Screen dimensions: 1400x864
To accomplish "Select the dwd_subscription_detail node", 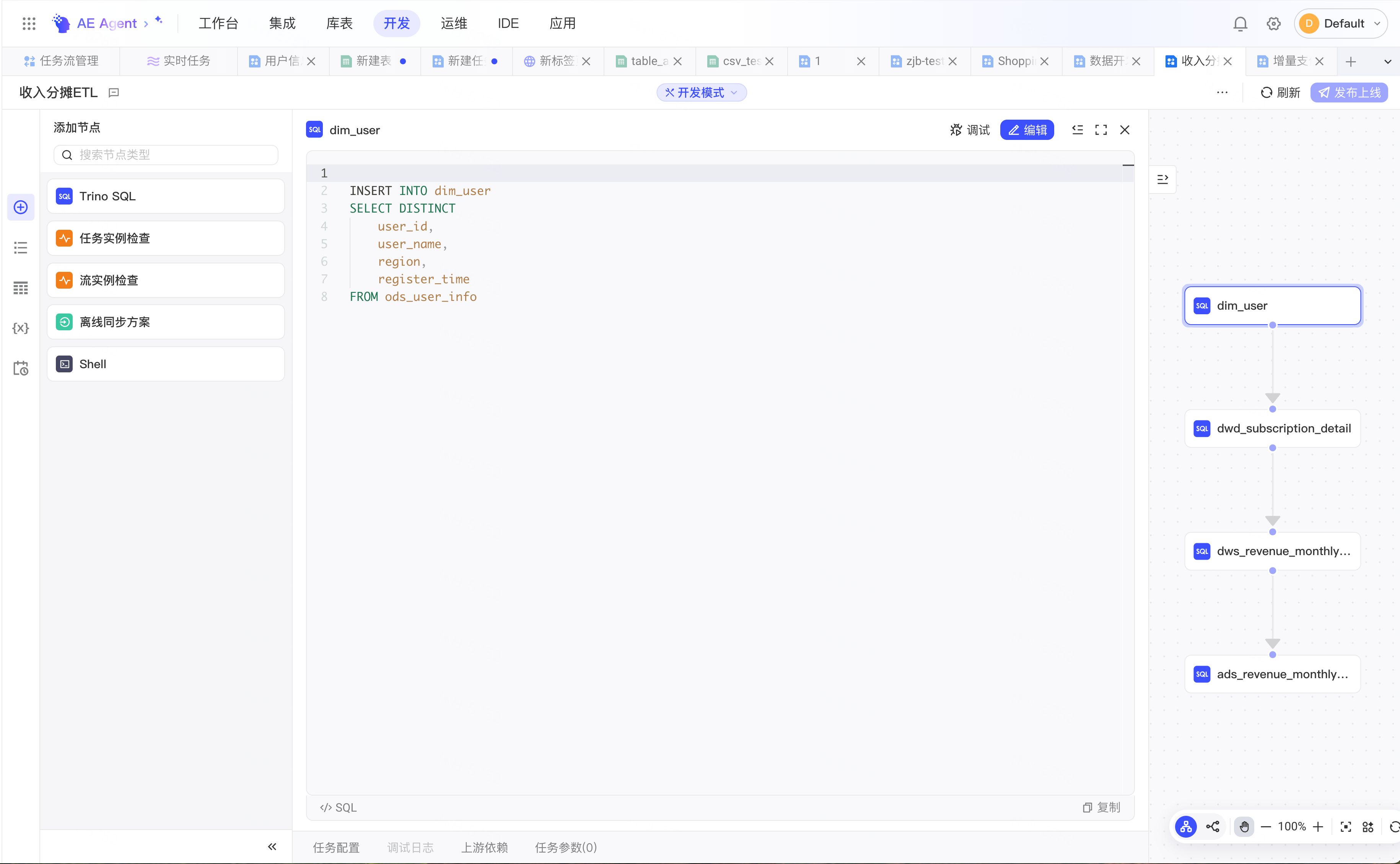I will click(x=1272, y=429).
